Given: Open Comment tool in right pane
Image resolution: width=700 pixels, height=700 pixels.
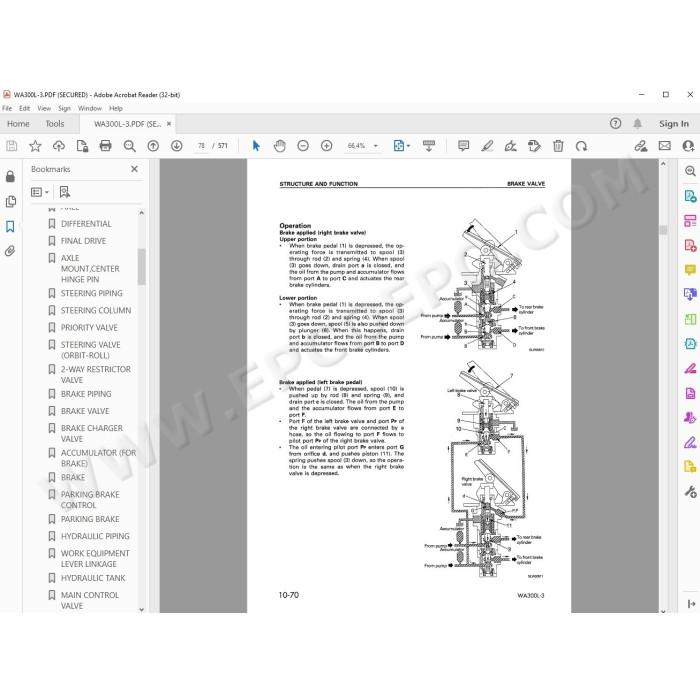Looking at the screenshot, I should coord(690,270).
